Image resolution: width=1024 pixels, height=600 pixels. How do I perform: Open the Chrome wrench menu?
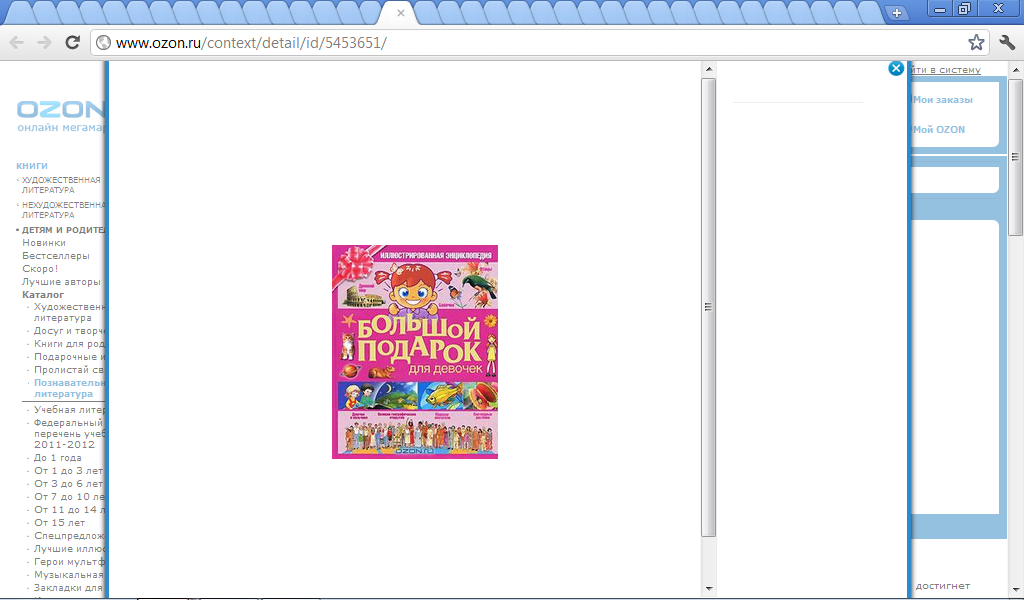1007,43
